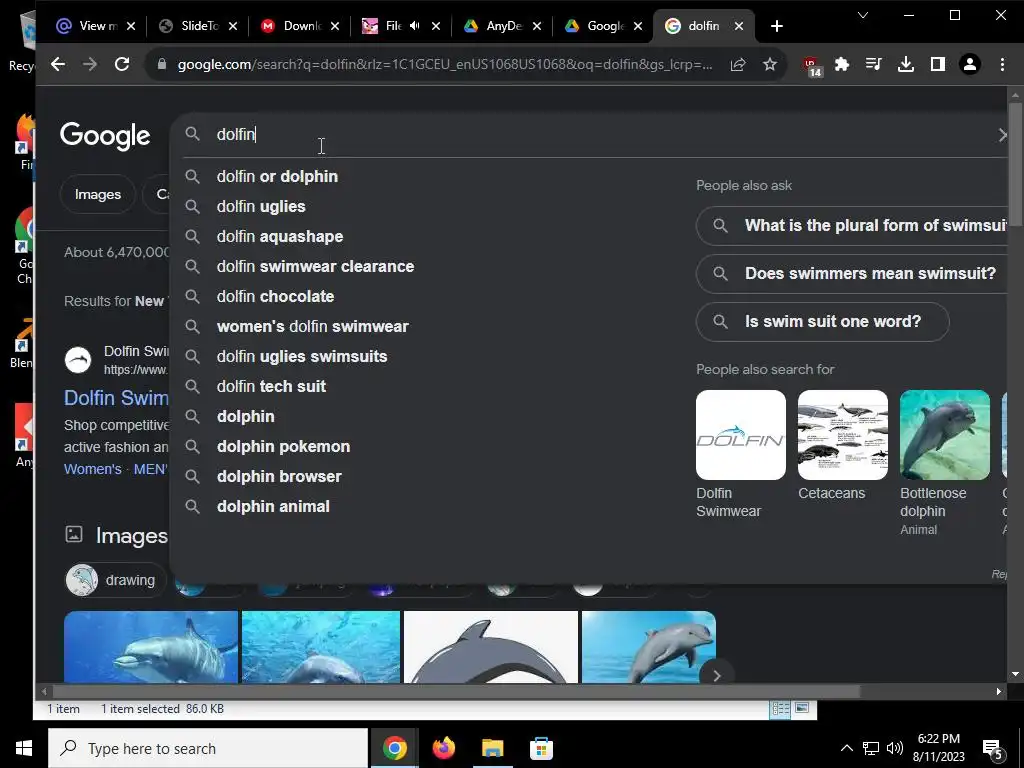Open the share page icon in address bar
1024x768 pixels.
[x=738, y=64]
